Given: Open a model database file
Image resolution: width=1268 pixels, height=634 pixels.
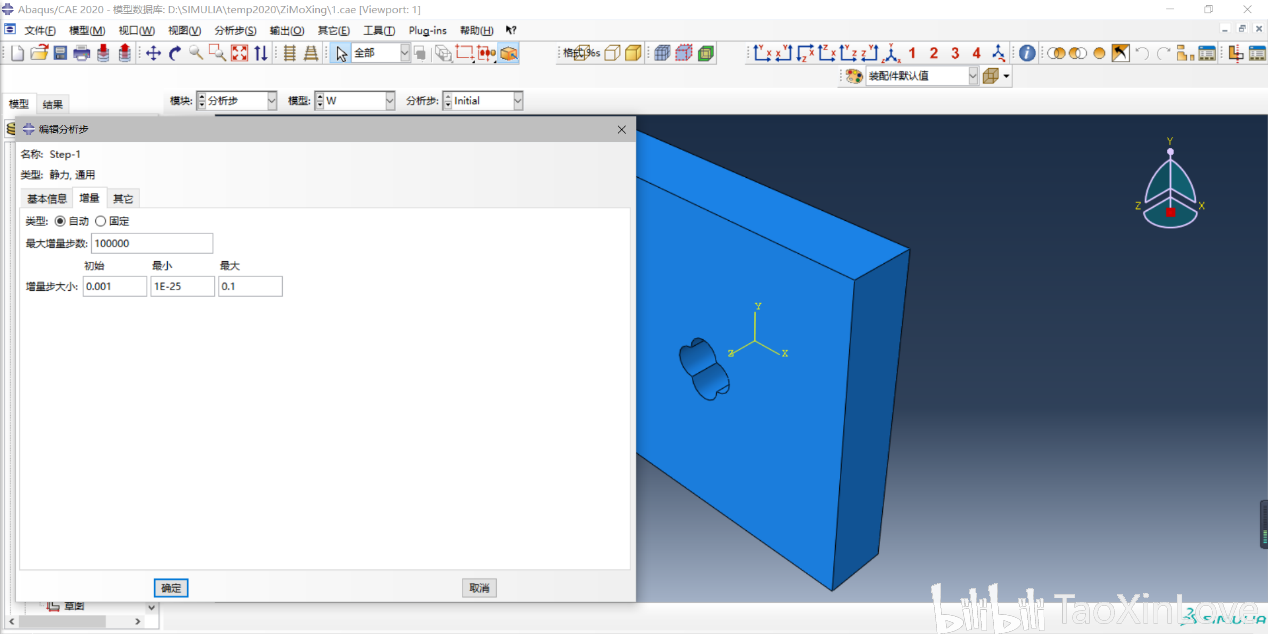Looking at the screenshot, I should pos(39,53).
